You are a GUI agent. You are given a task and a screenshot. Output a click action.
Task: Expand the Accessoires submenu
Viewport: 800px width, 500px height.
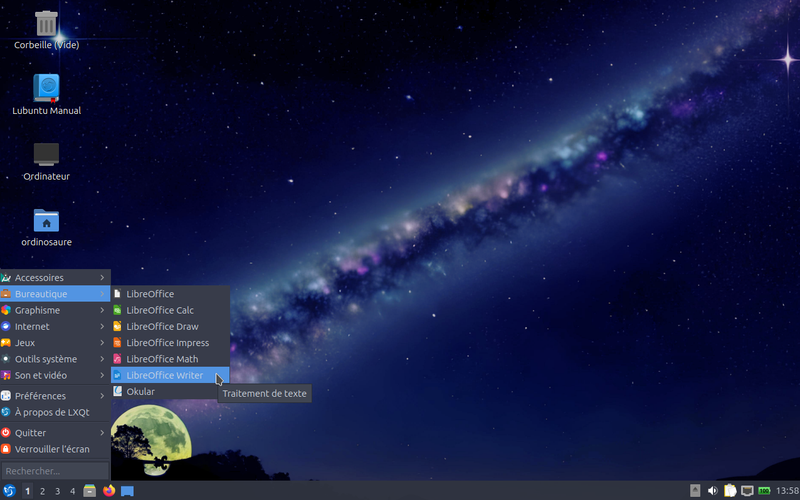(55, 277)
